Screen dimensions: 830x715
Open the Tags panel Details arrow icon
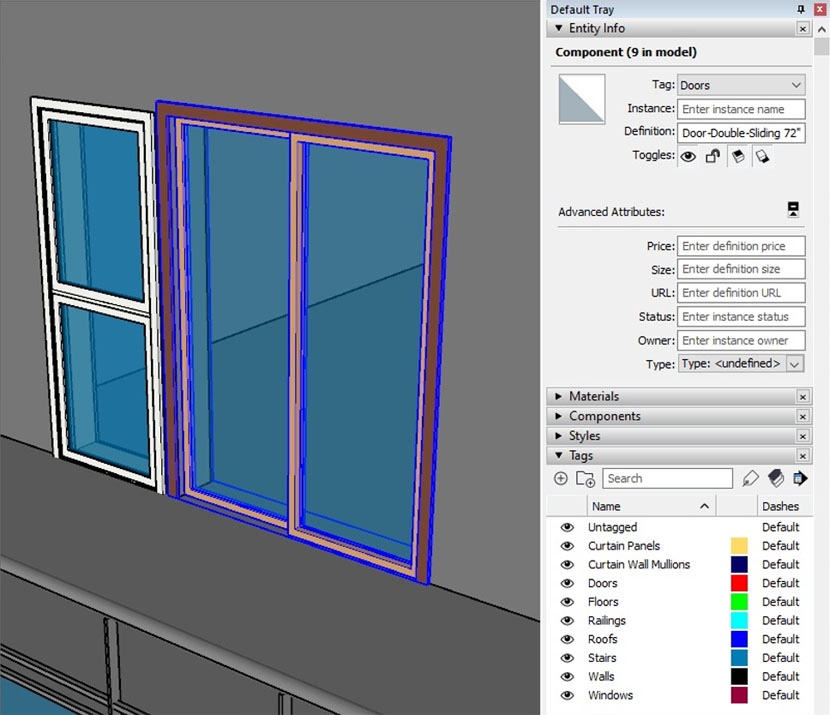tap(800, 479)
